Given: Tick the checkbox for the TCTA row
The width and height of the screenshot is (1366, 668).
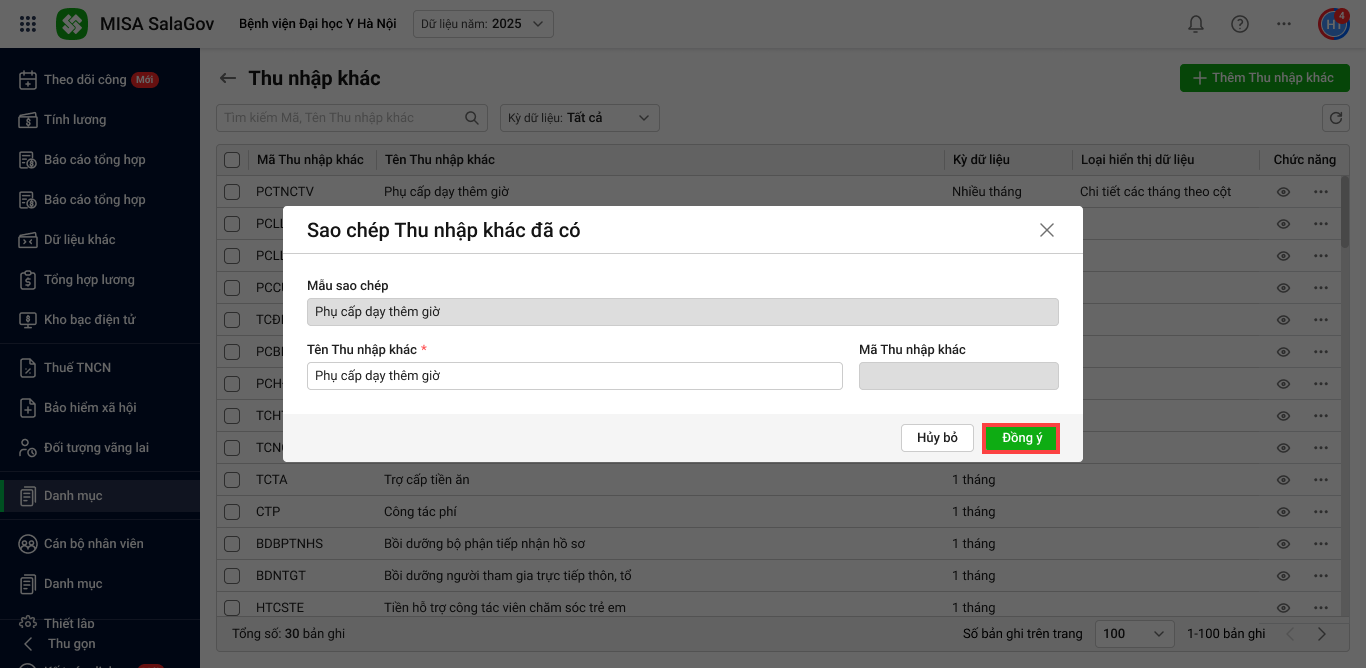Looking at the screenshot, I should click(x=232, y=480).
